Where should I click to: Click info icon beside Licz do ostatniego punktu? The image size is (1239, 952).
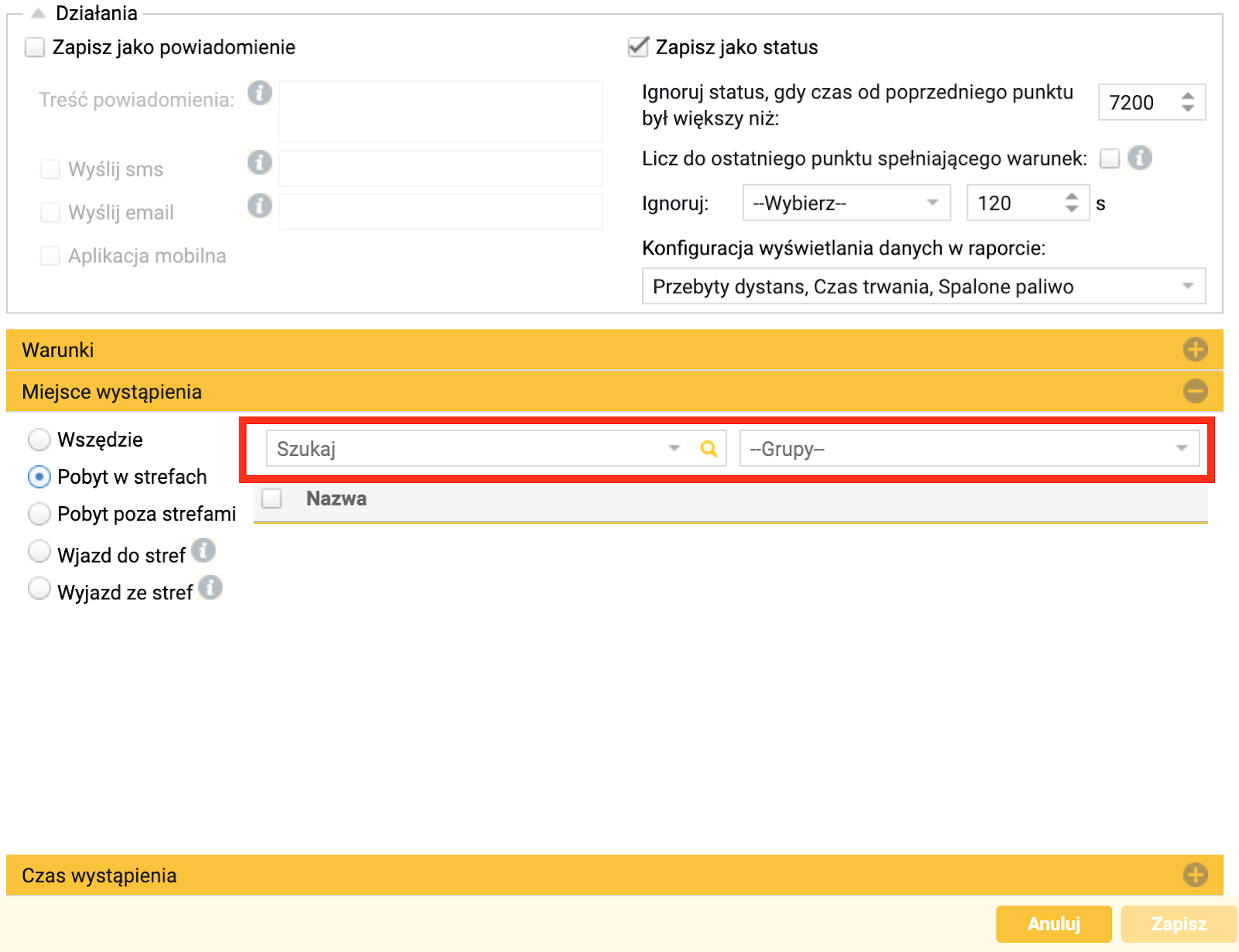pyautogui.click(x=1139, y=158)
